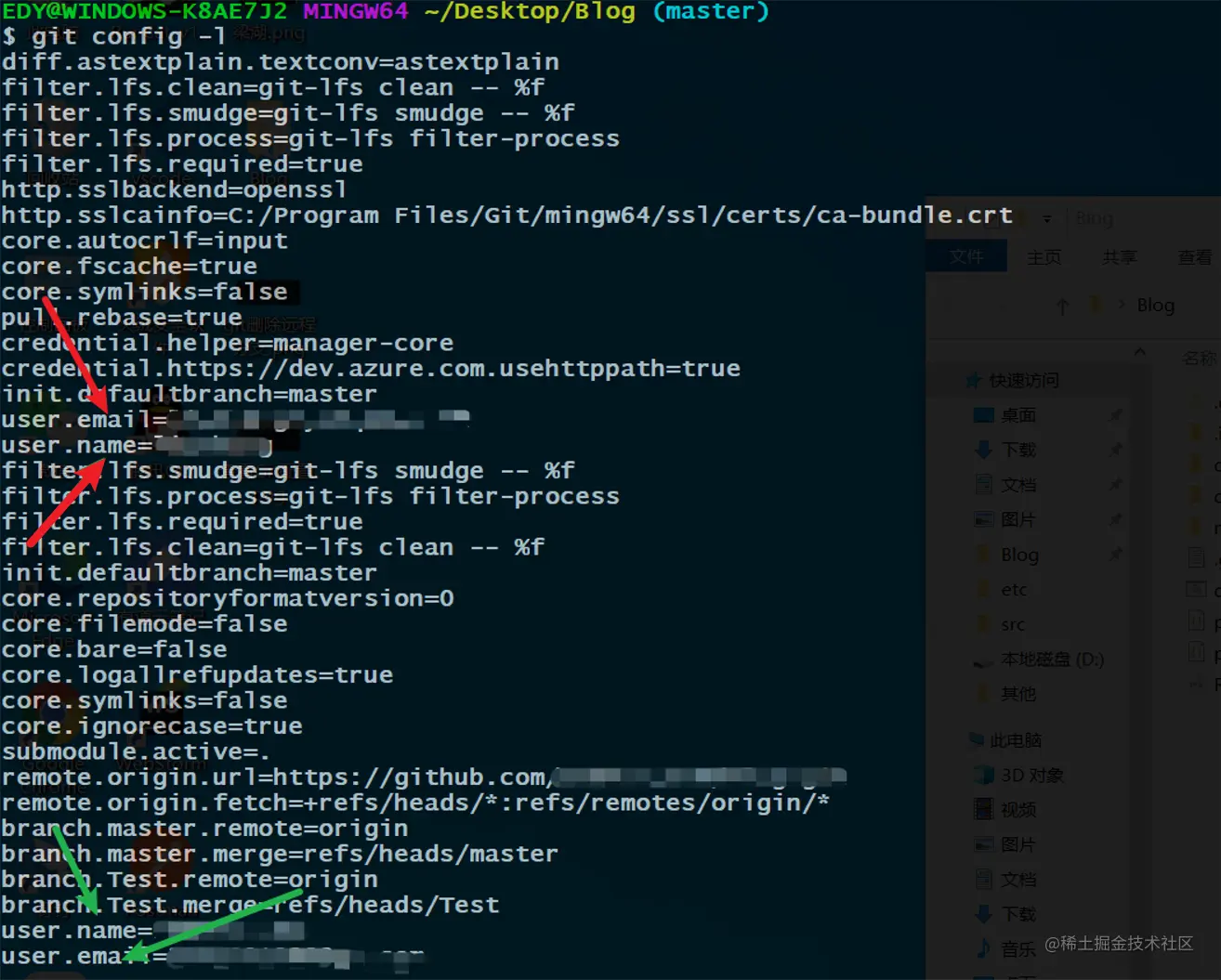Select 此电脑 in the navigation pane
The image size is (1221, 980).
tap(1016, 740)
